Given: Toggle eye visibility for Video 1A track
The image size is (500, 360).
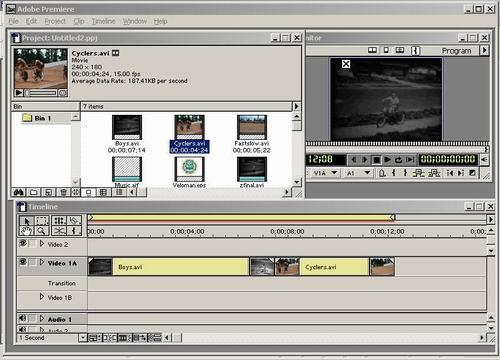Looking at the screenshot, I should (x=23, y=262).
